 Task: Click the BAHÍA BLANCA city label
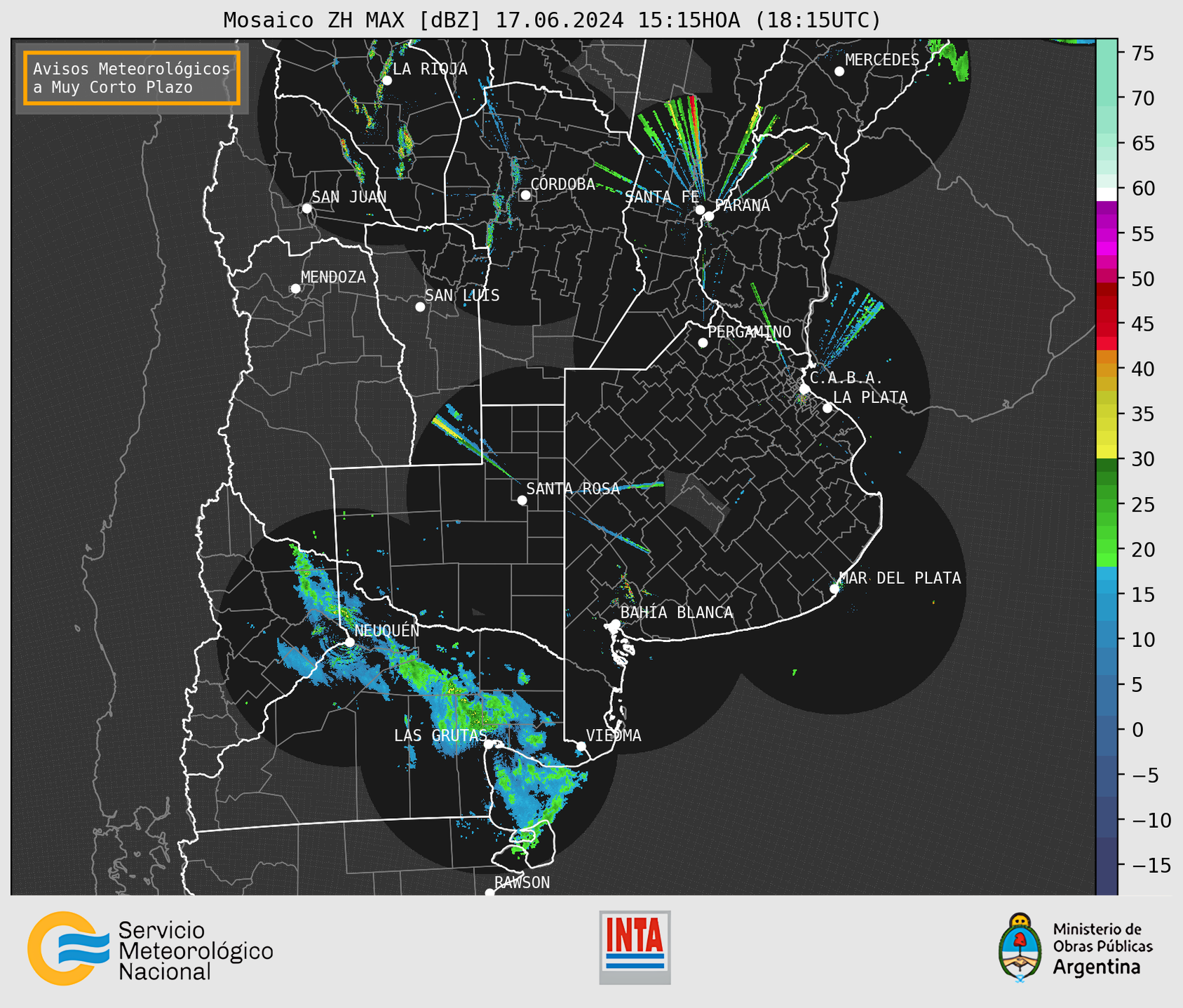pos(677,613)
